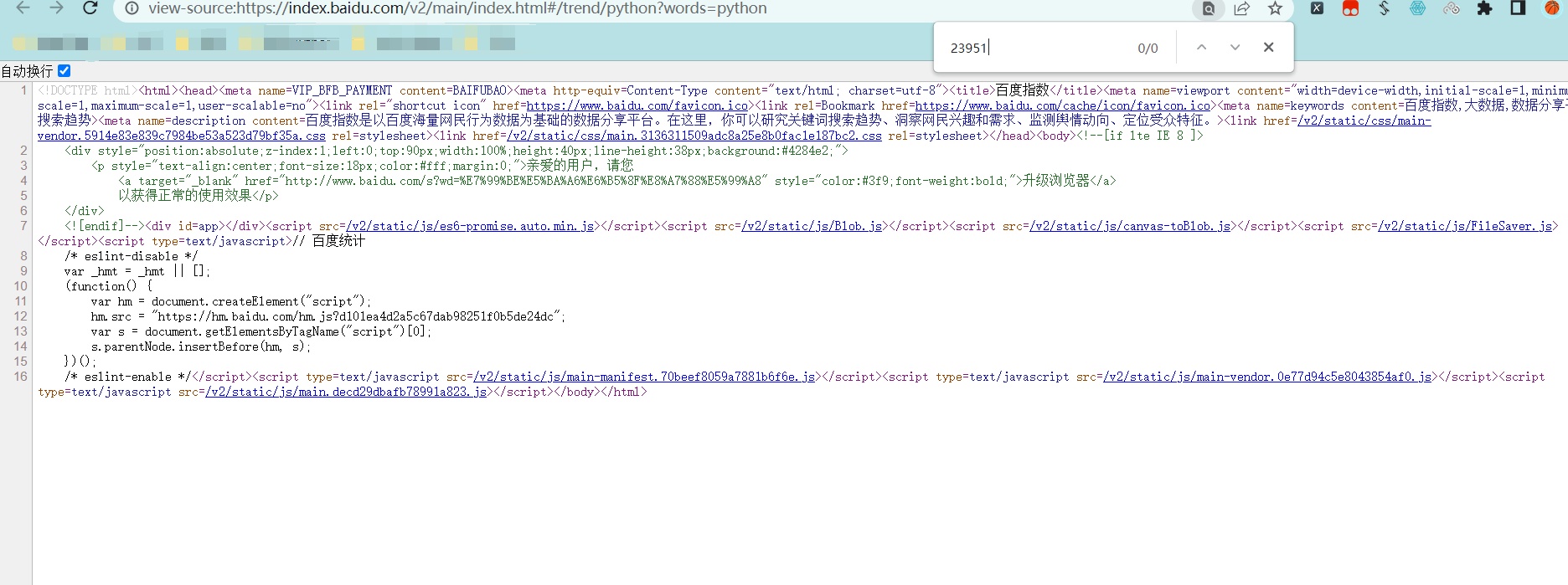Open the Extensions puzzle-piece menu
Screen dimensions: 1568x585
pos(1484,8)
